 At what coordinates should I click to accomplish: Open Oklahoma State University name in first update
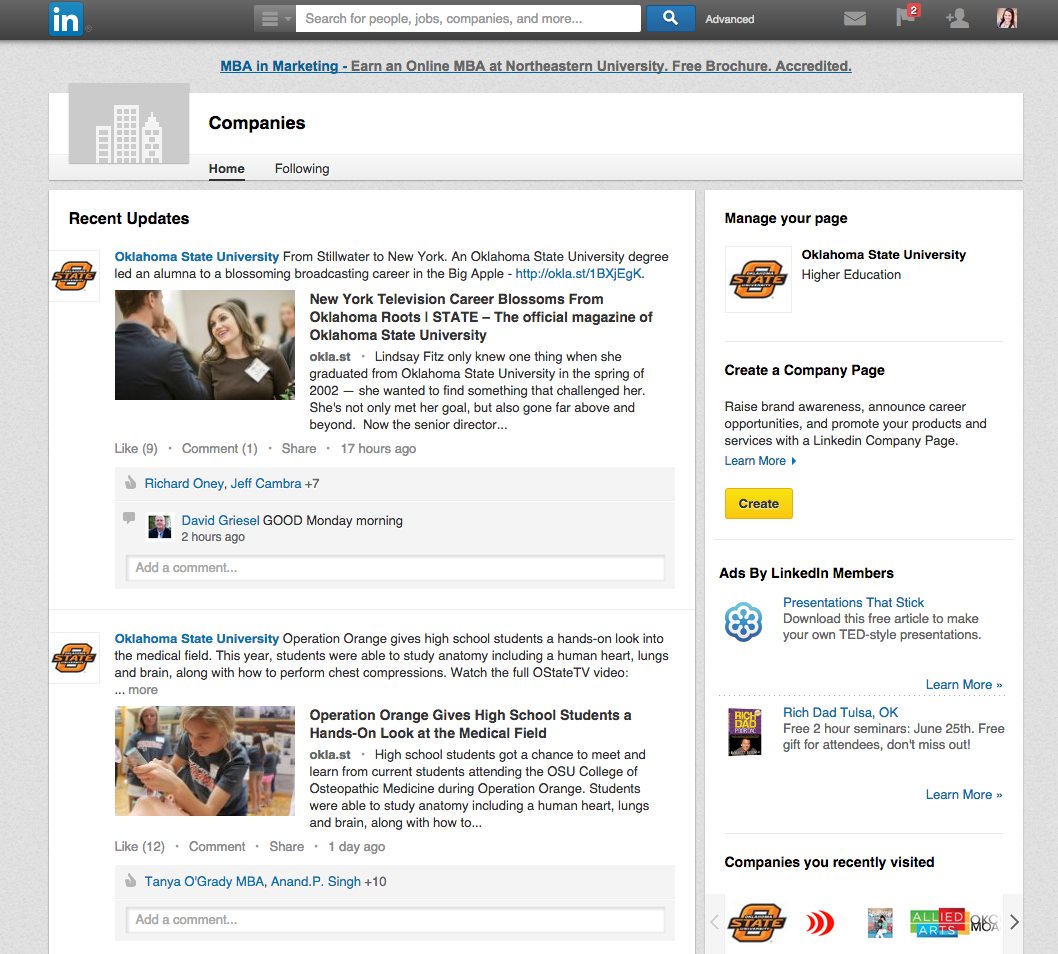coord(196,256)
